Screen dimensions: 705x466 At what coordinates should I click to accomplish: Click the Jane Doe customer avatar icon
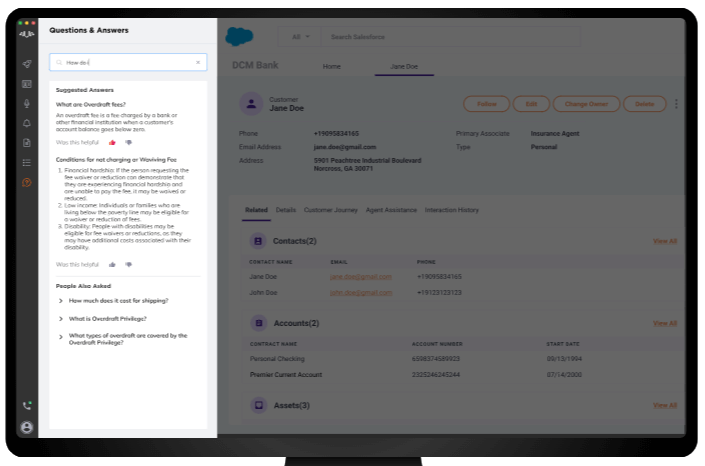pos(251,104)
